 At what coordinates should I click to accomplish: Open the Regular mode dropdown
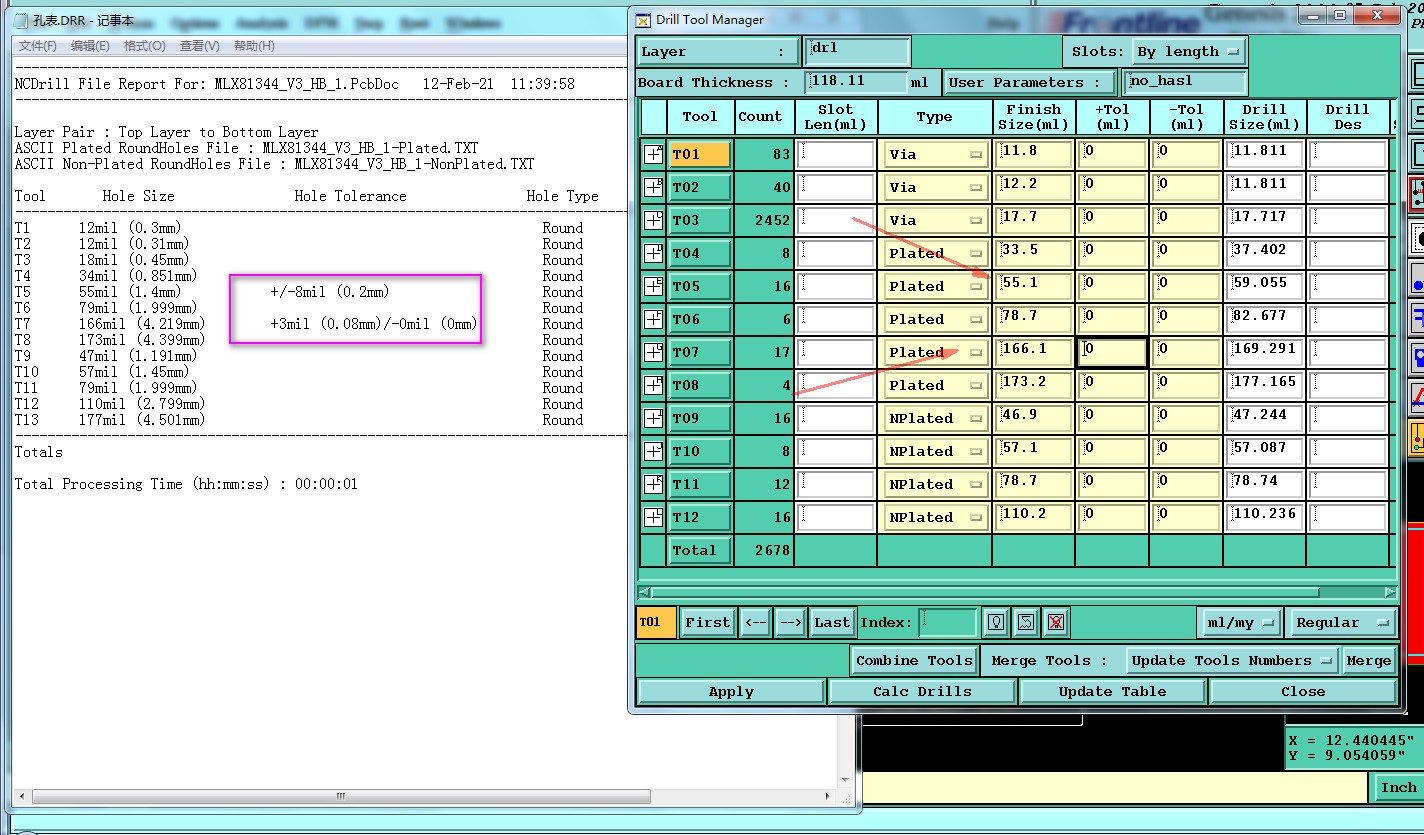[x=1341, y=622]
